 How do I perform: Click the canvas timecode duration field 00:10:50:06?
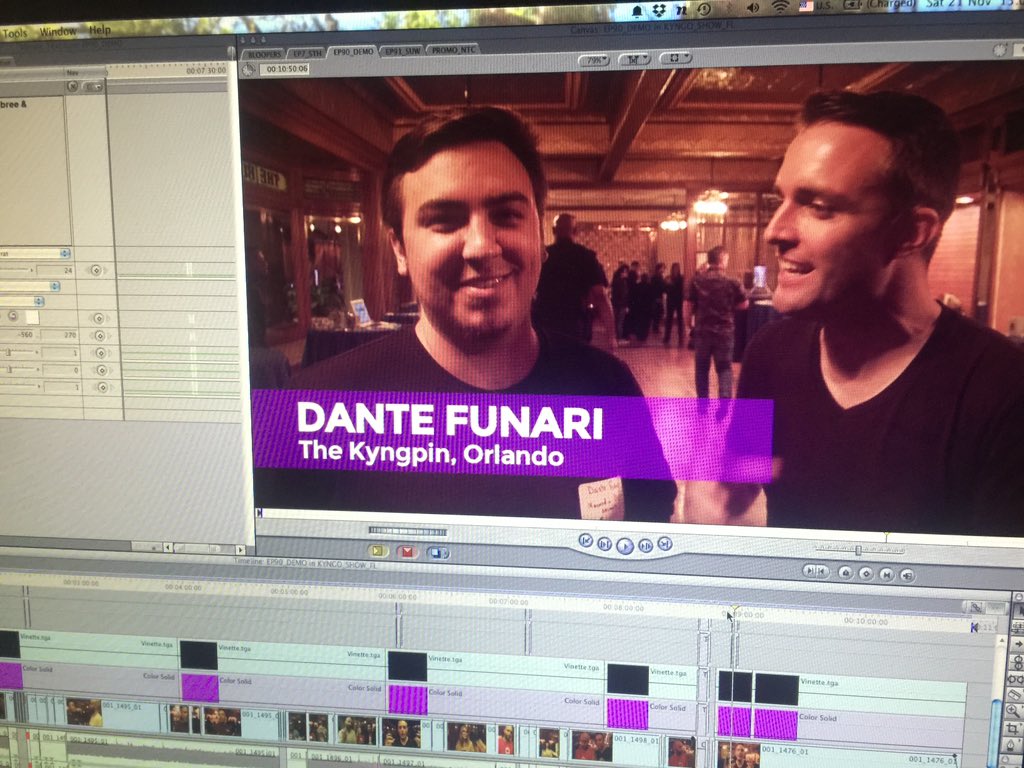(x=286, y=69)
